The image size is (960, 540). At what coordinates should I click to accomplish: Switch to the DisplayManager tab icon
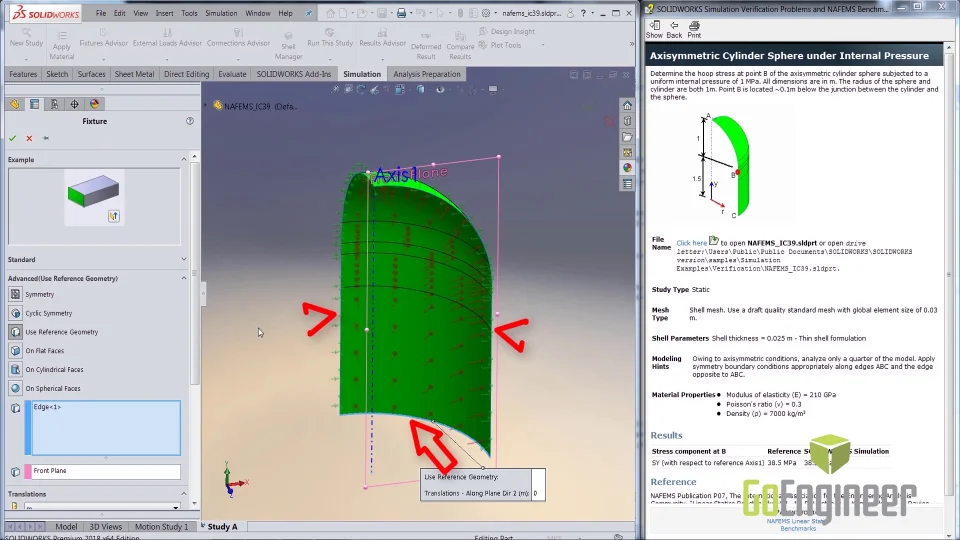(94, 104)
